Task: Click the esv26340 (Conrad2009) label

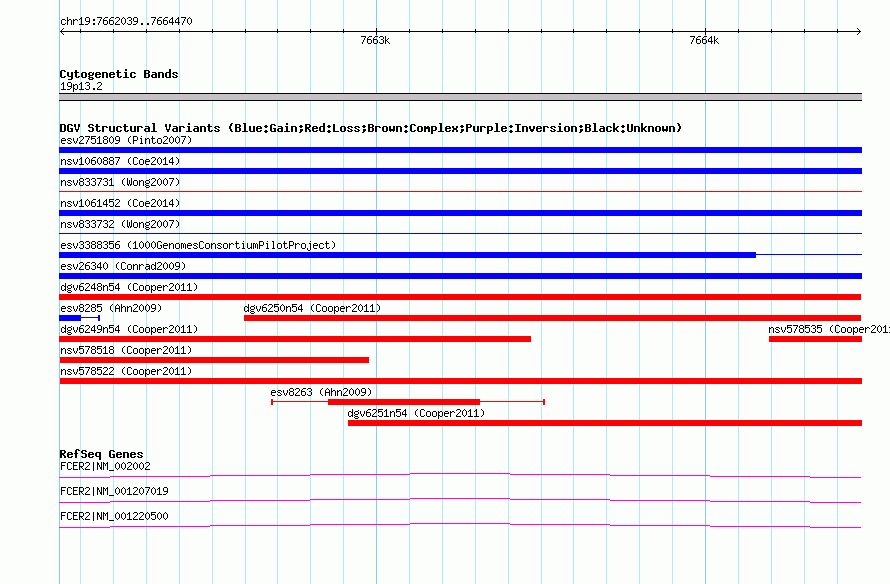Action: [123, 266]
